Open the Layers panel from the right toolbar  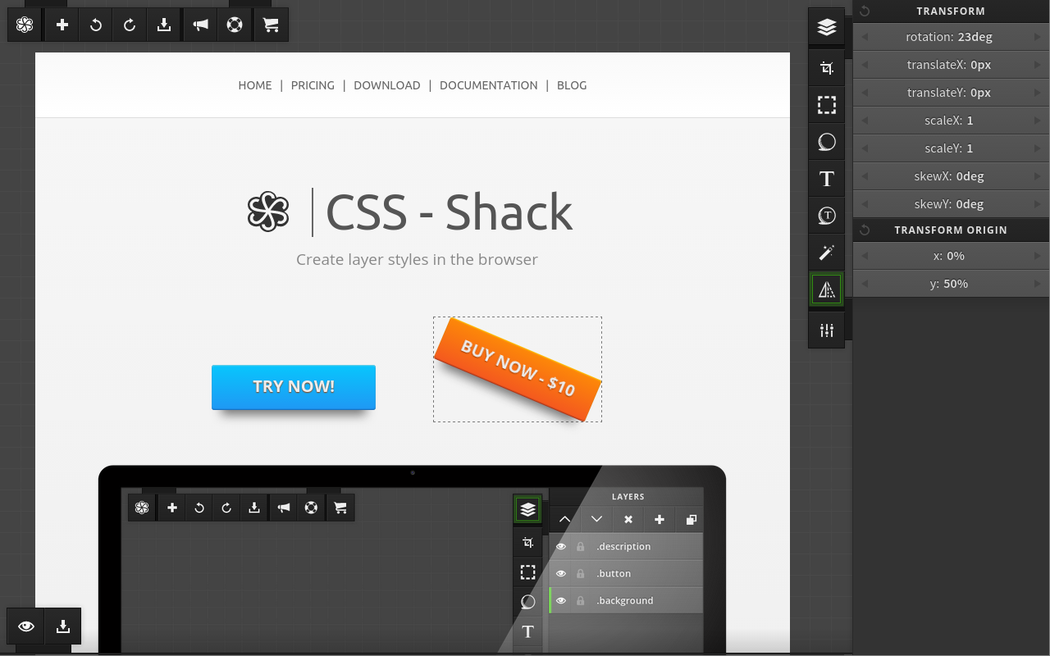pyautogui.click(x=826, y=28)
